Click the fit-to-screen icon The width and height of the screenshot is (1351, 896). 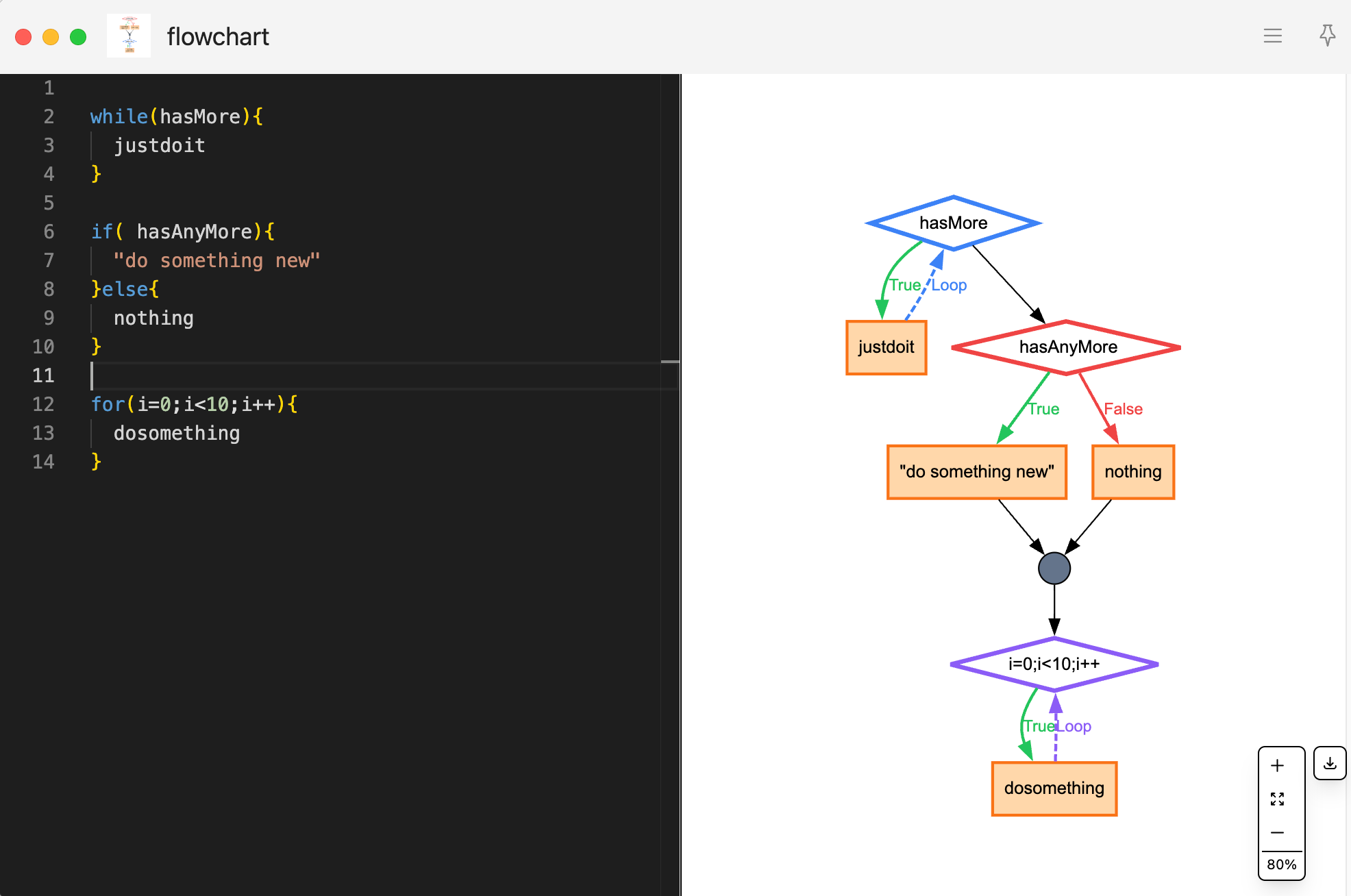click(x=1277, y=799)
